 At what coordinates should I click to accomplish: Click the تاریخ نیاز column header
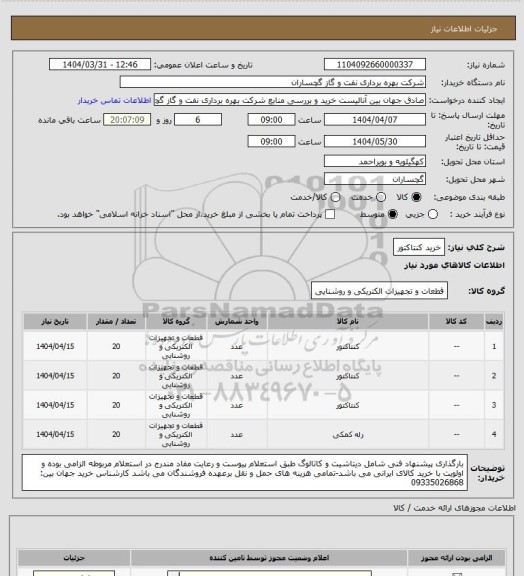[55, 322]
